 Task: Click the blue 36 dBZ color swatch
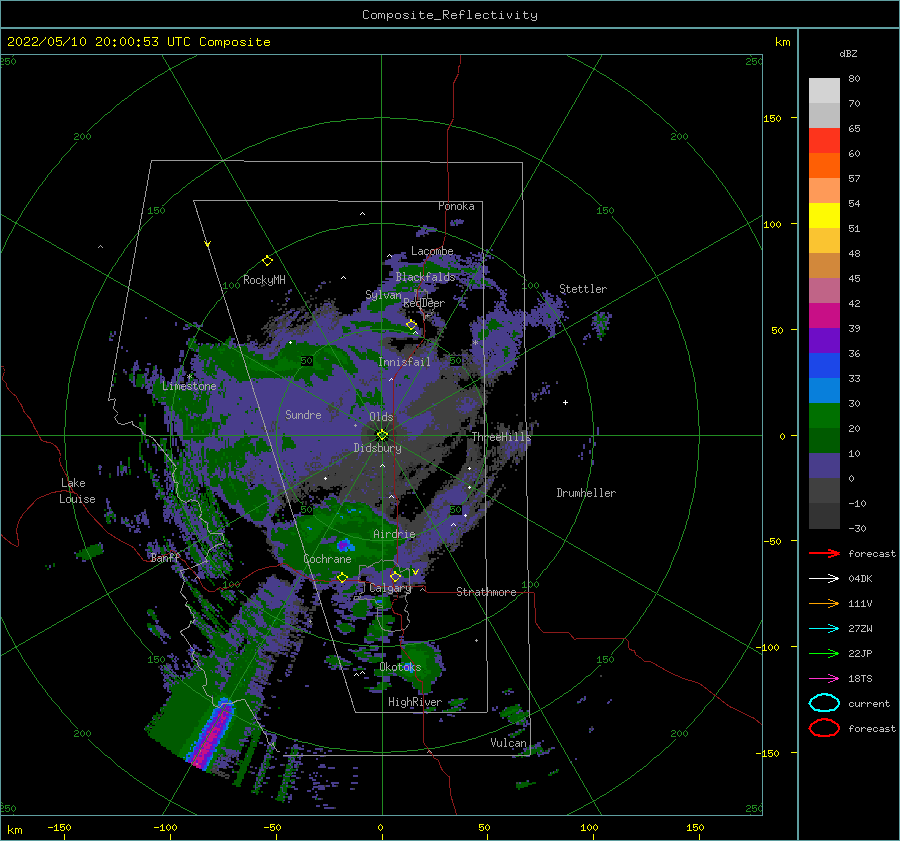(824, 366)
